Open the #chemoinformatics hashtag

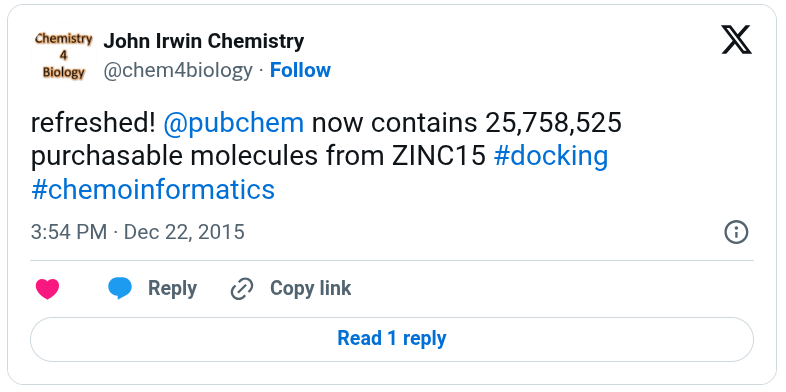click(x=153, y=189)
